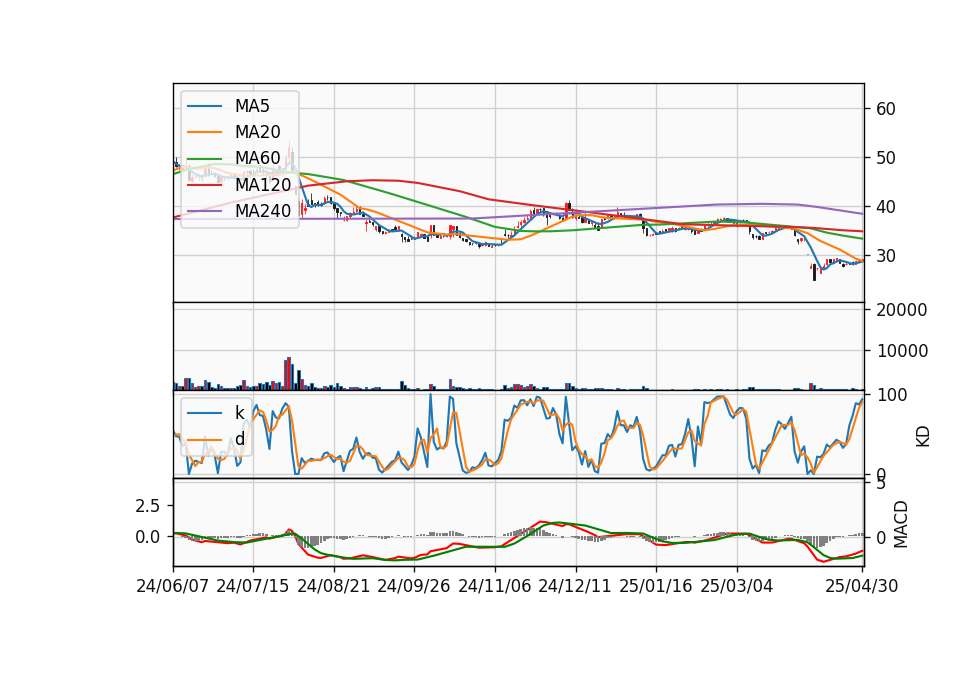Click the orange MA20 legend line sample
Image resolution: width=960 pixels, height=690 pixels.
204,132
